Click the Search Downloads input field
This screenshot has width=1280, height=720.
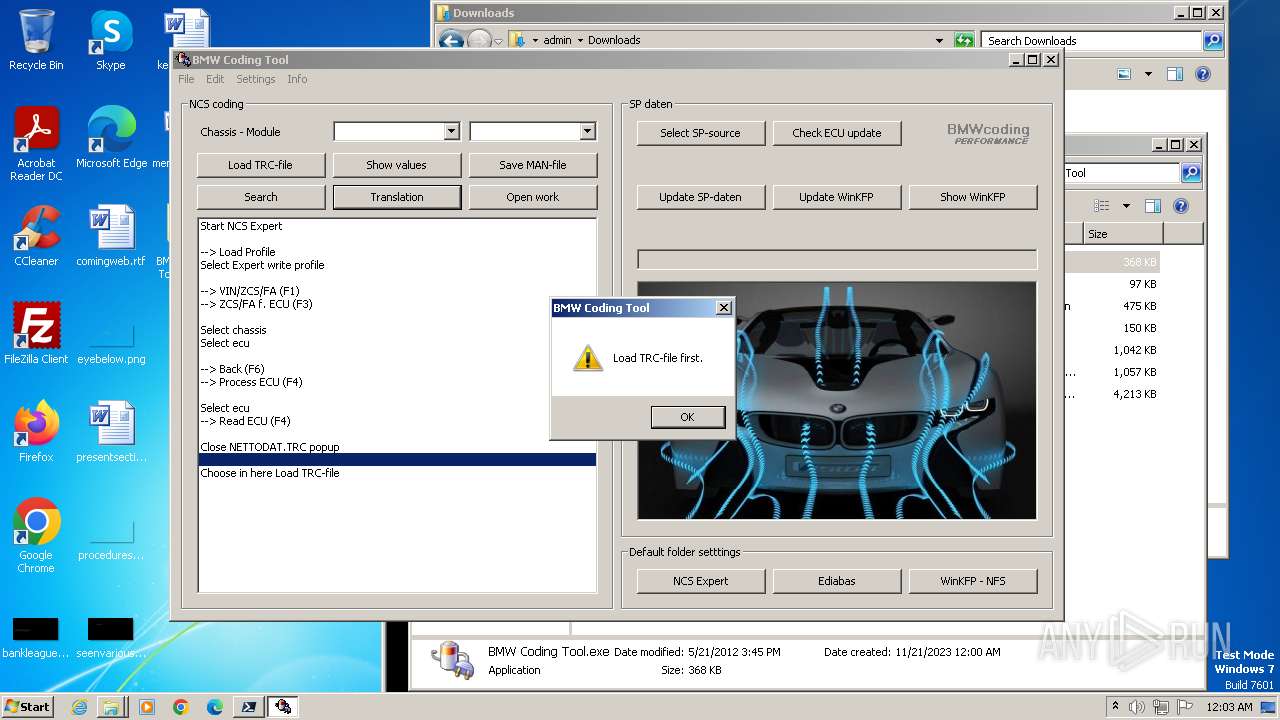point(1093,40)
